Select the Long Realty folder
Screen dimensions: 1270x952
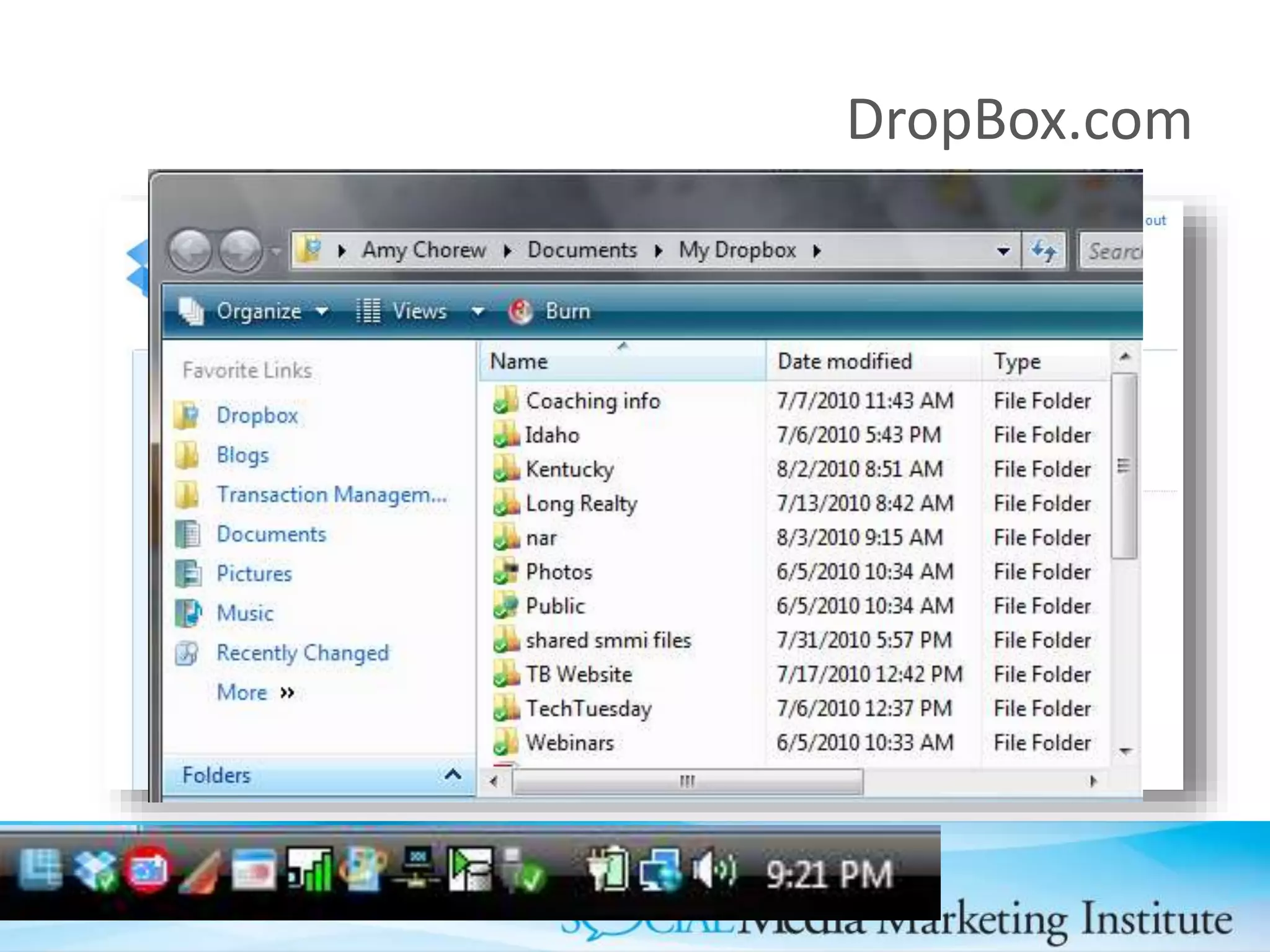pyautogui.click(x=581, y=503)
